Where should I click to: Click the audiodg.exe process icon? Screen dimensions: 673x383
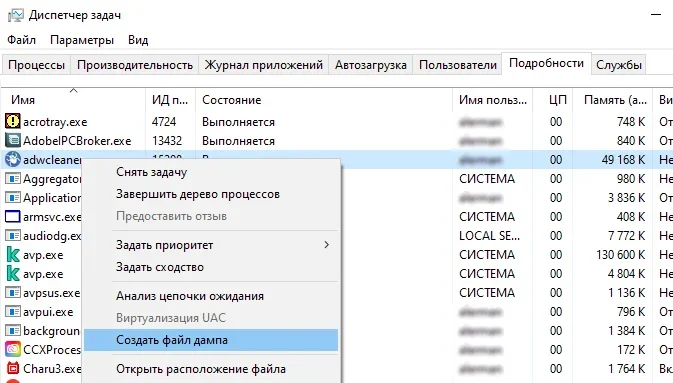click(12, 235)
